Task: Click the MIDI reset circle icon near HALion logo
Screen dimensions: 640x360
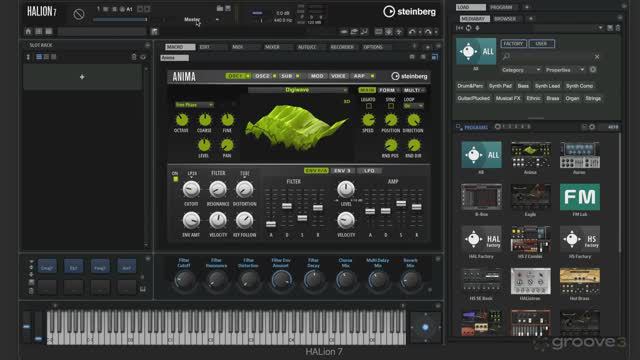Action: 78,14
